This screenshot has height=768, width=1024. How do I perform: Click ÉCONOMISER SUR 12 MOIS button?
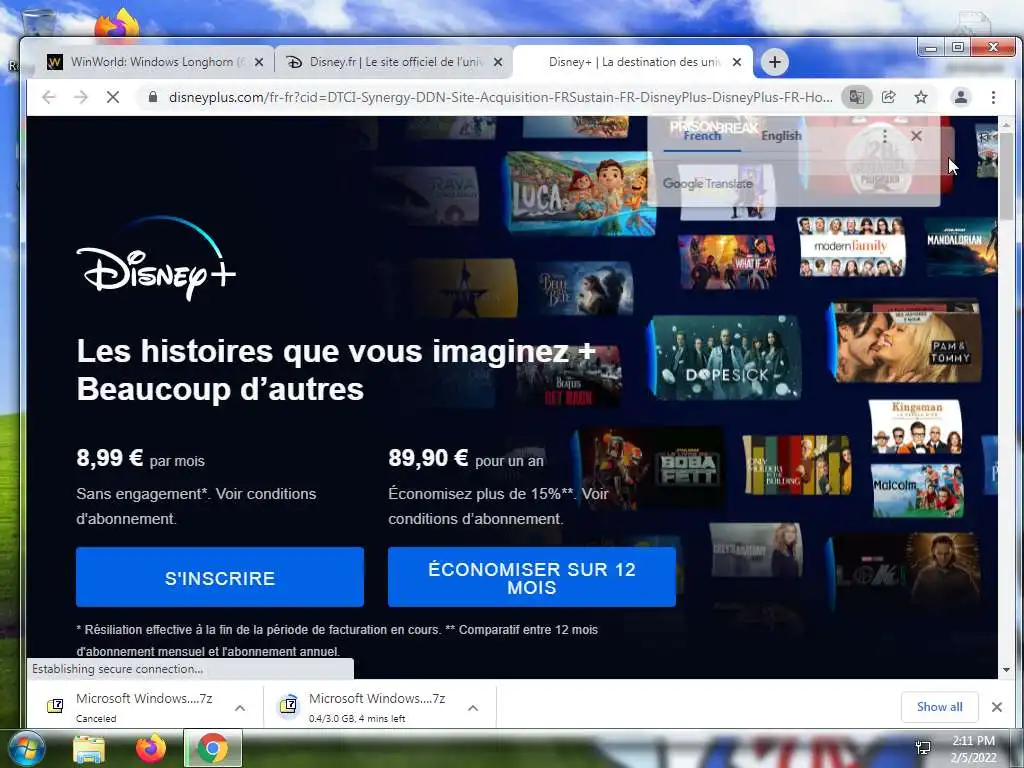coord(532,577)
